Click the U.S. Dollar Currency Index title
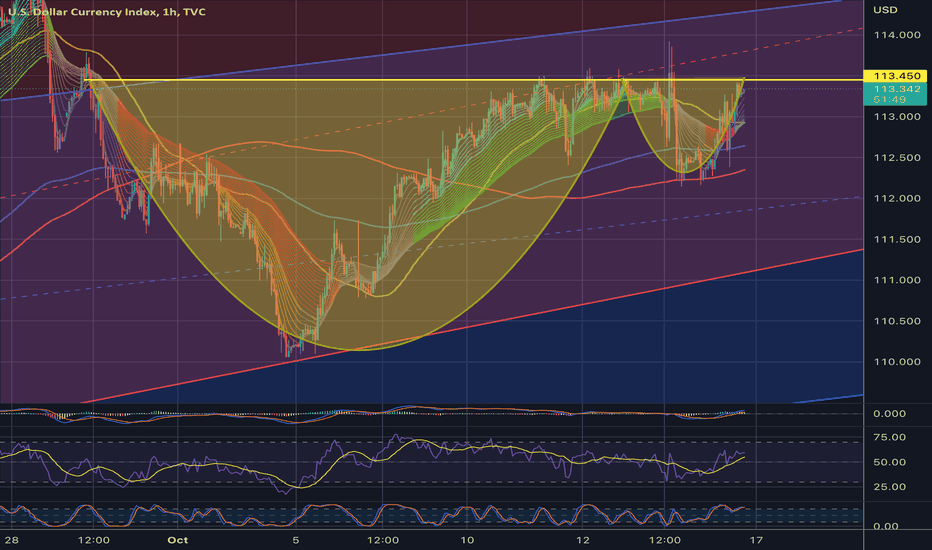932x550 pixels. click(x=107, y=12)
